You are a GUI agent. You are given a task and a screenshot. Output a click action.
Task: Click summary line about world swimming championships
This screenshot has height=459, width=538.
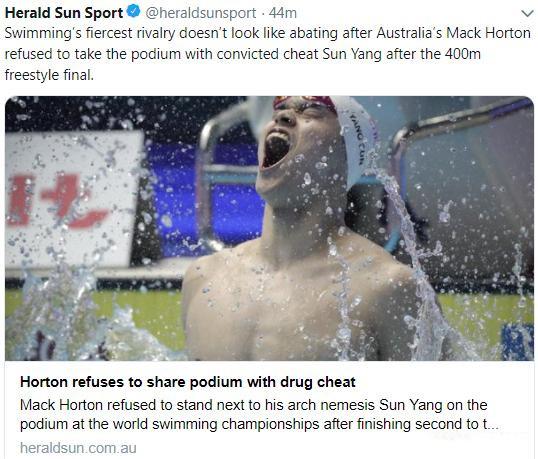click(259, 424)
